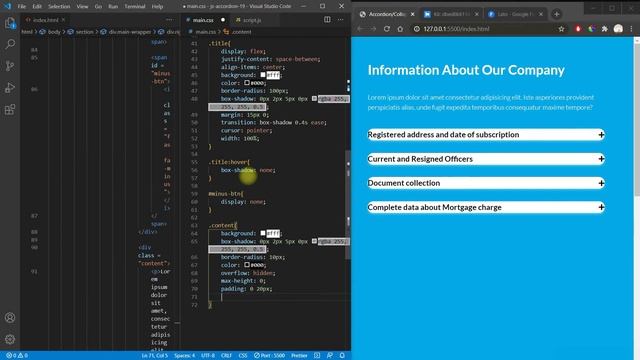Image resolution: width=640 pixels, height=360 pixels.
Task: Open the Edit menu
Action: (37, 6)
